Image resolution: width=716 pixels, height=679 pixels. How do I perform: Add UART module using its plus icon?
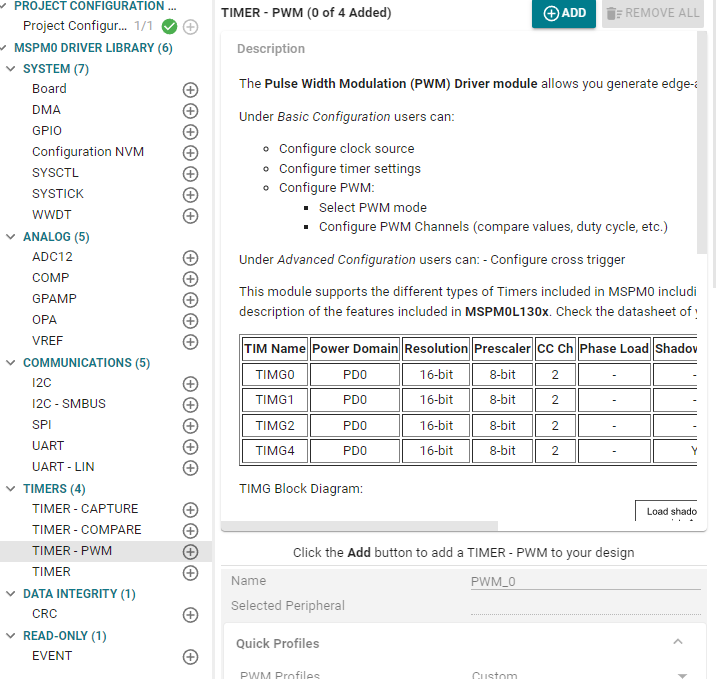click(x=190, y=446)
